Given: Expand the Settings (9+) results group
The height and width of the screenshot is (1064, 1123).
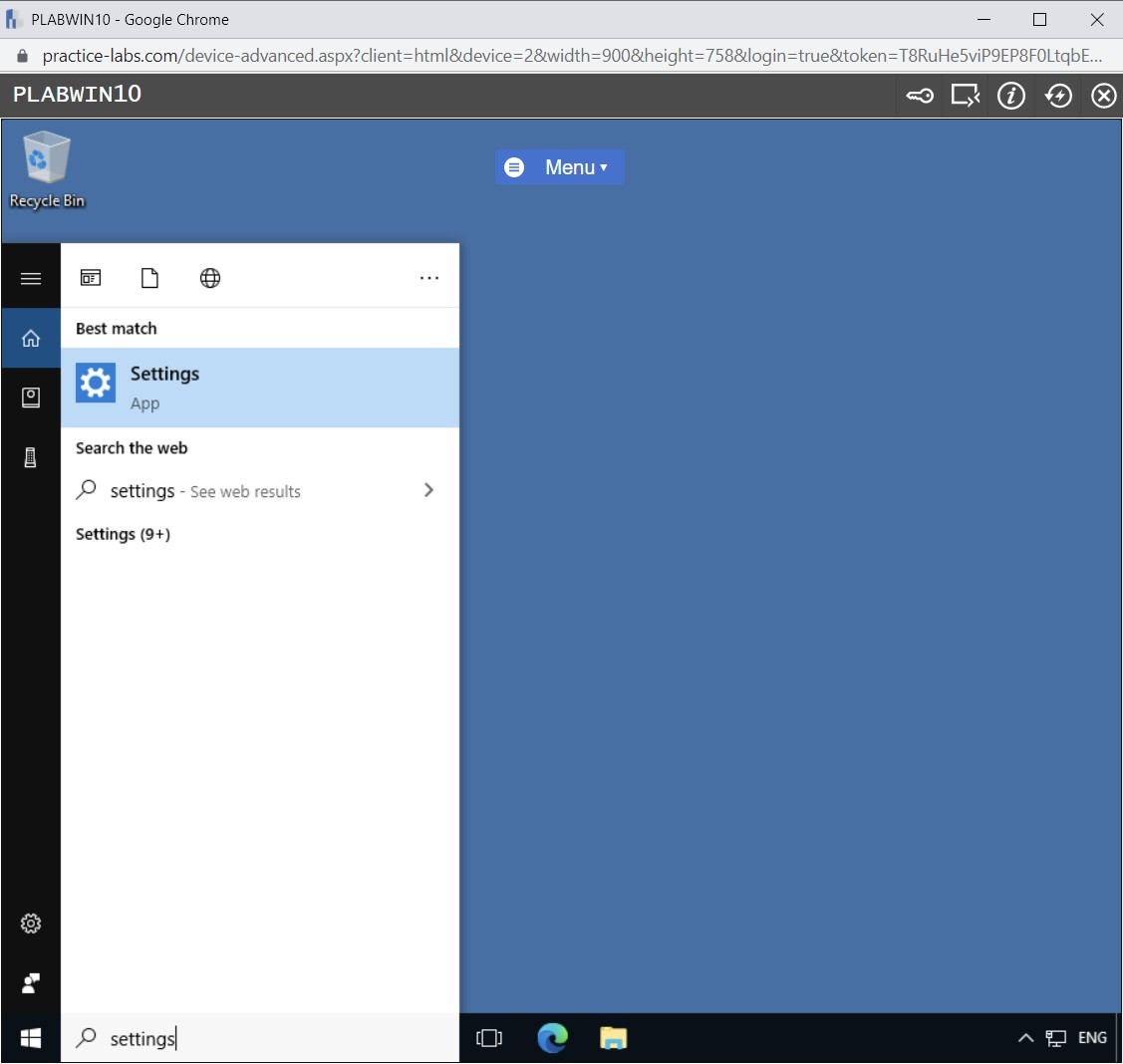Looking at the screenshot, I should point(123,534).
